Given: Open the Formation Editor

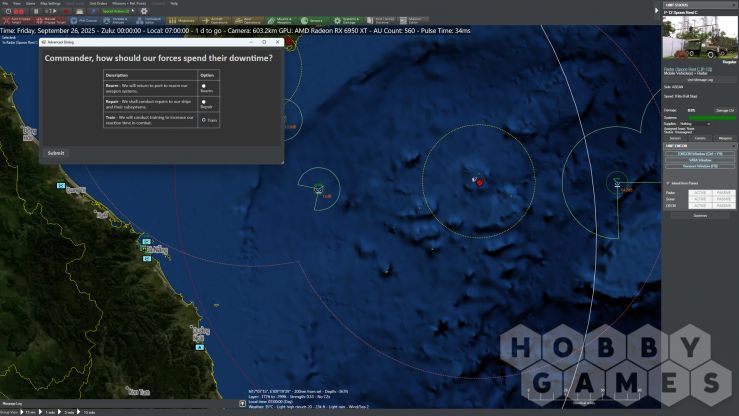Looking at the screenshot, I should click(x=149, y=20).
